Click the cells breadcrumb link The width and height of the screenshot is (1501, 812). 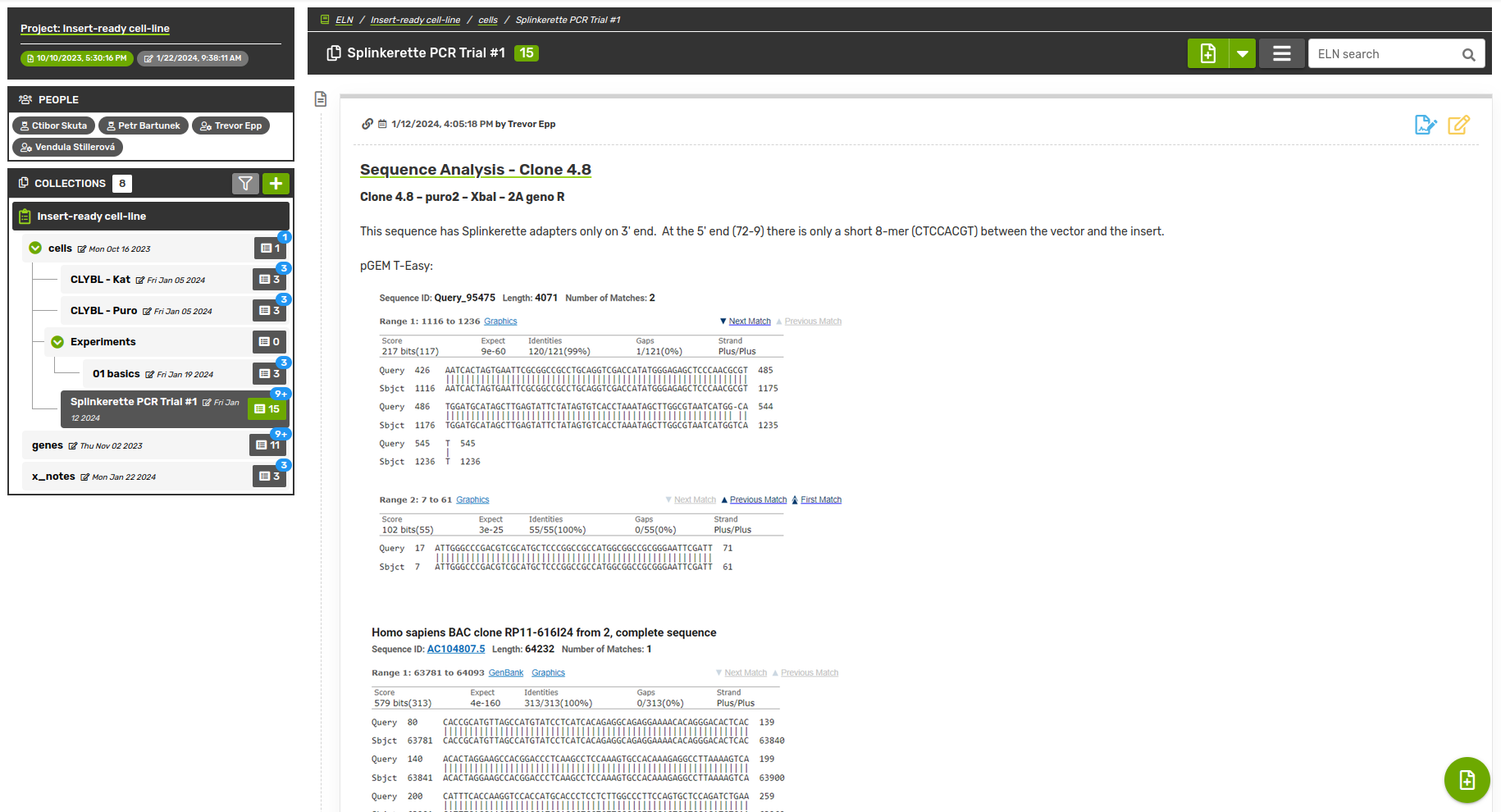[488, 20]
